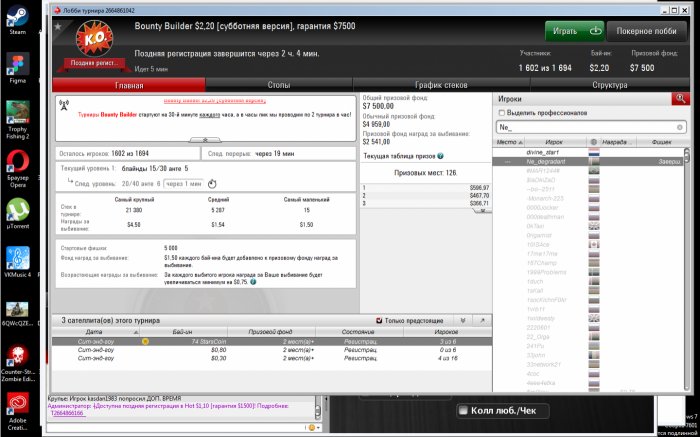700x437 pixels.
Task: Open info icon next to current prize table
Action: coord(440,156)
